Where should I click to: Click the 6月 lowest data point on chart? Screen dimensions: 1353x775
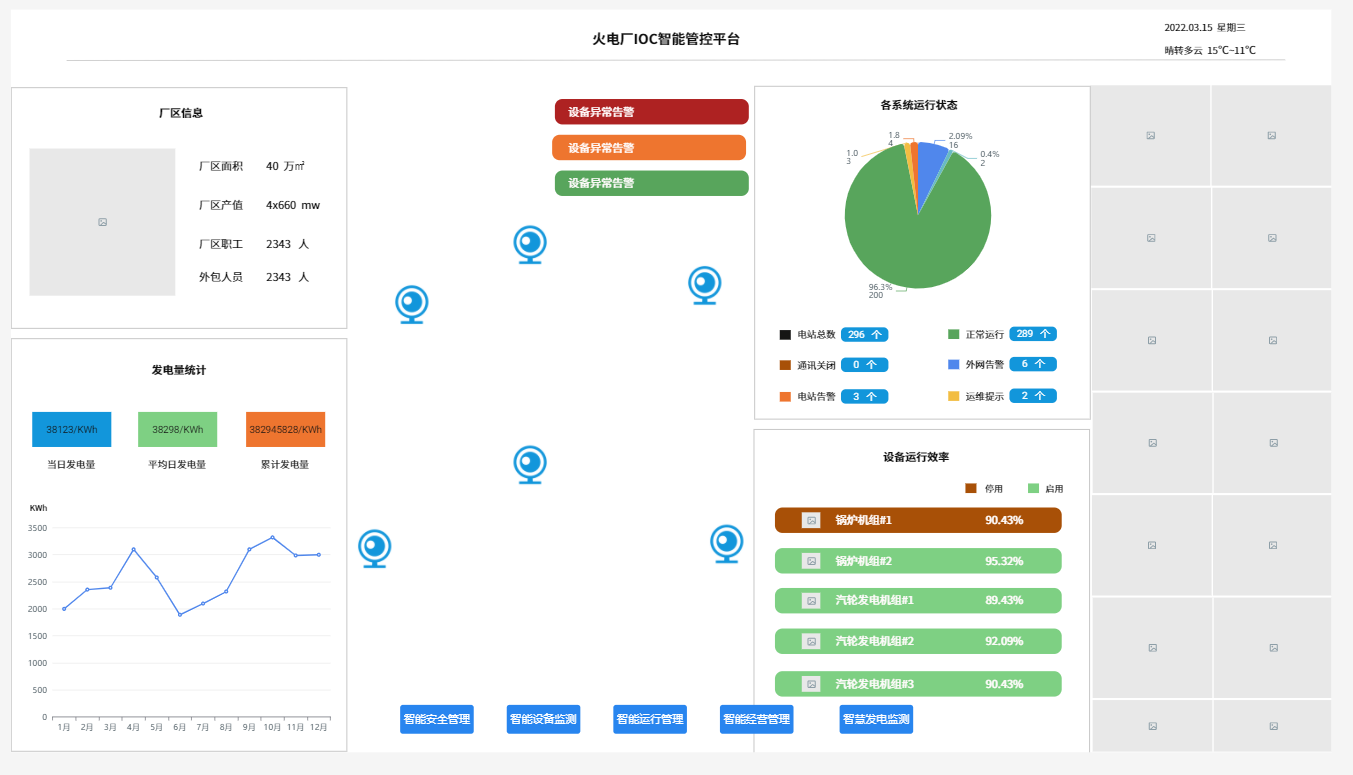pyautogui.click(x=180, y=615)
